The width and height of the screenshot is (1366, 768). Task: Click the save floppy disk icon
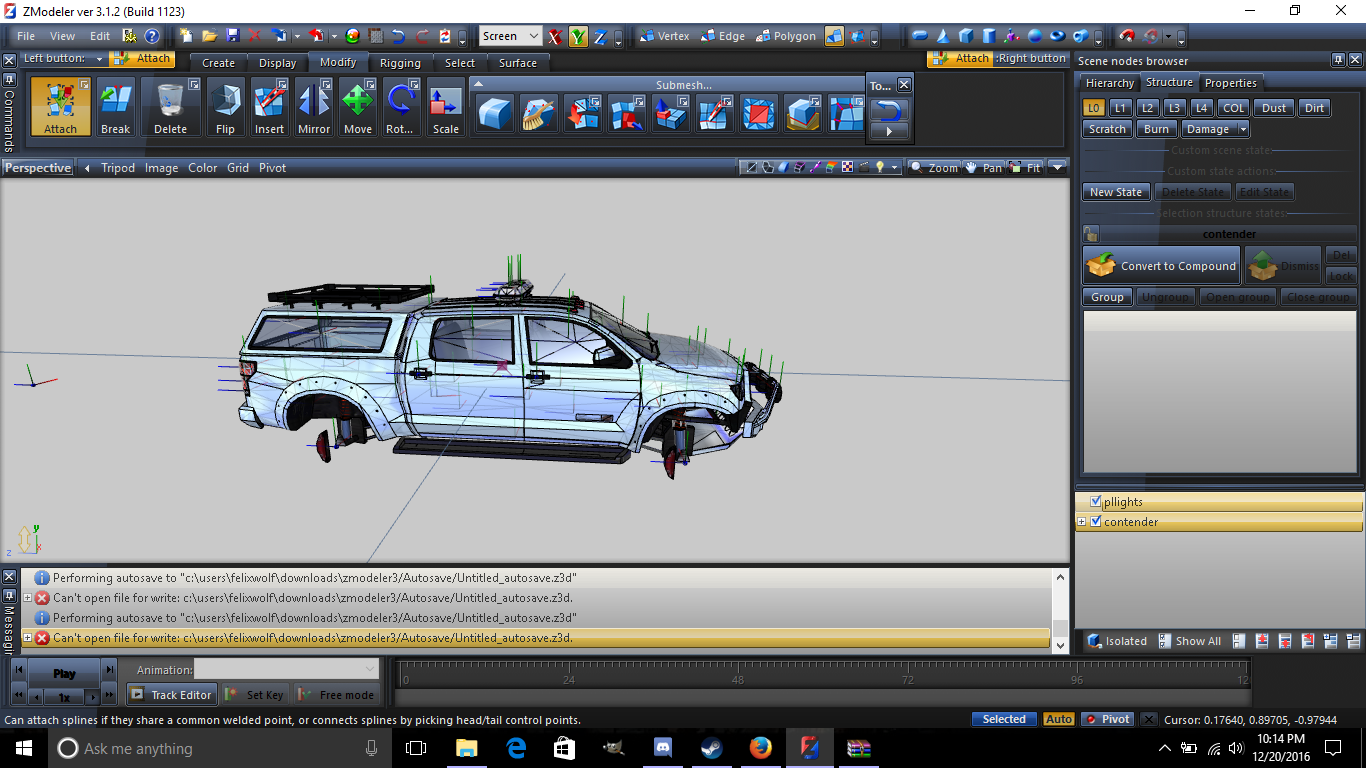232,36
